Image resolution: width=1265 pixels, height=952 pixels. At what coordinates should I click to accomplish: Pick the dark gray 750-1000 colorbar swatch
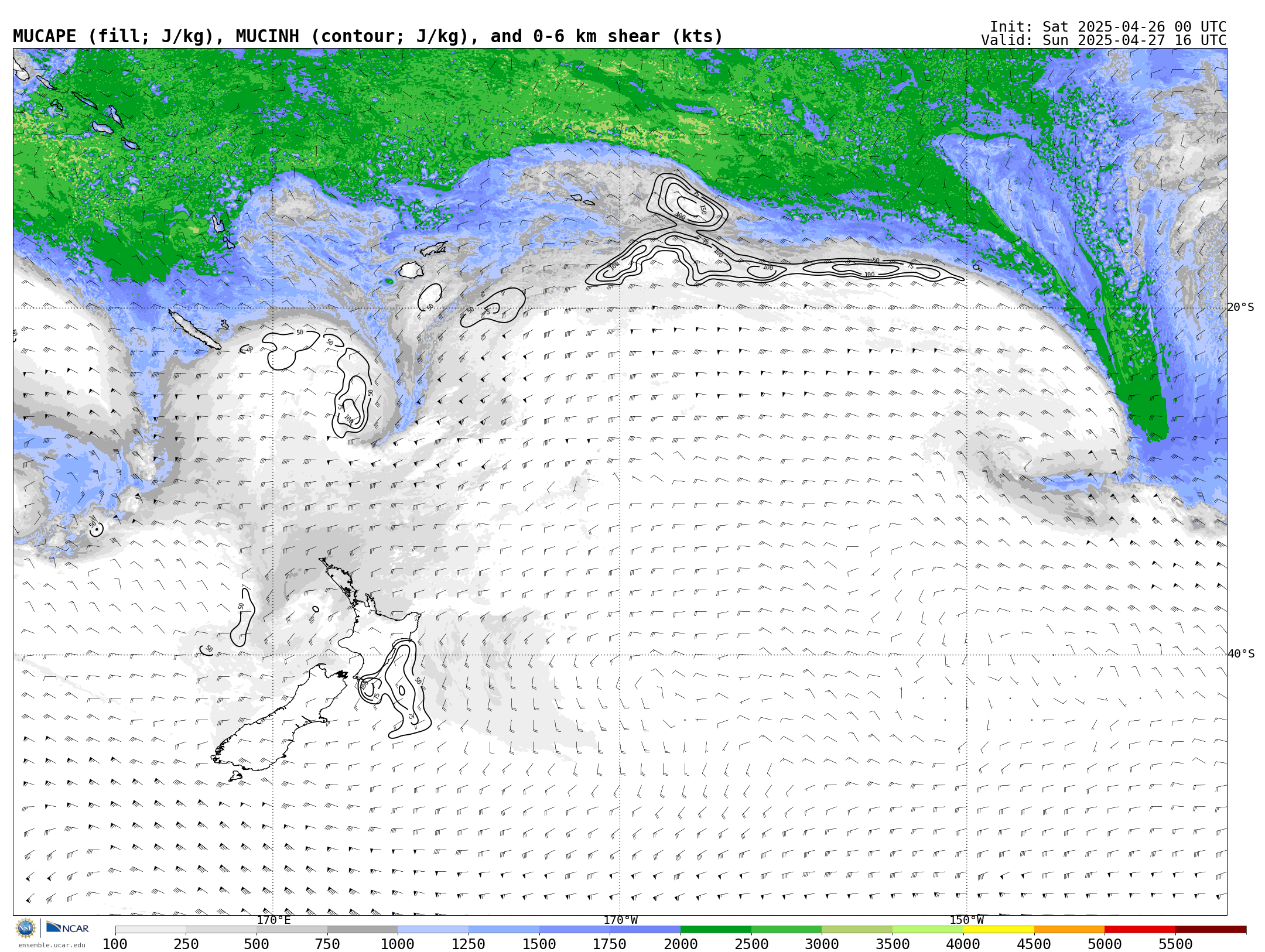coord(363,929)
